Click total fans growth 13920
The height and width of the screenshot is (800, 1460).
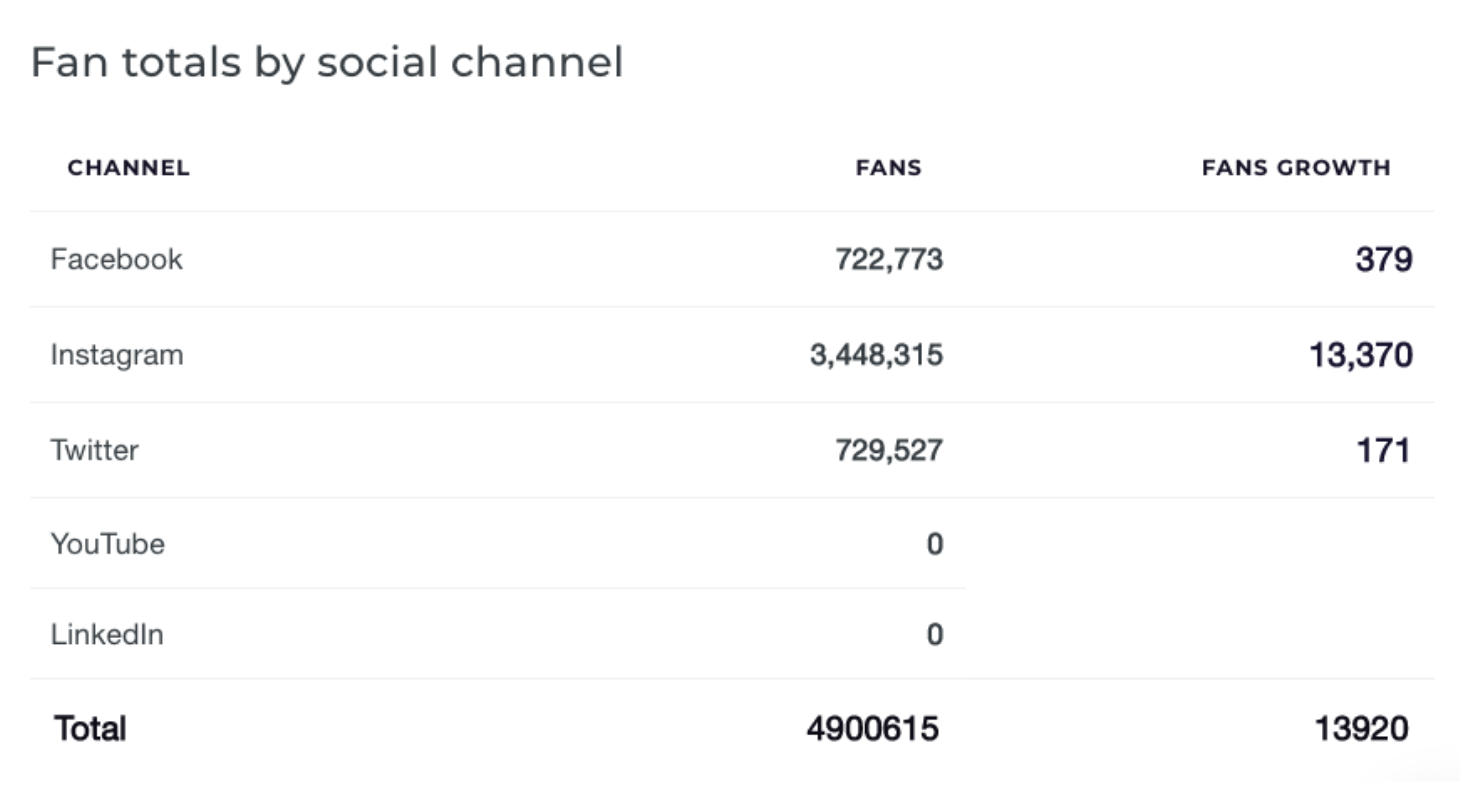pos(1361,728)
